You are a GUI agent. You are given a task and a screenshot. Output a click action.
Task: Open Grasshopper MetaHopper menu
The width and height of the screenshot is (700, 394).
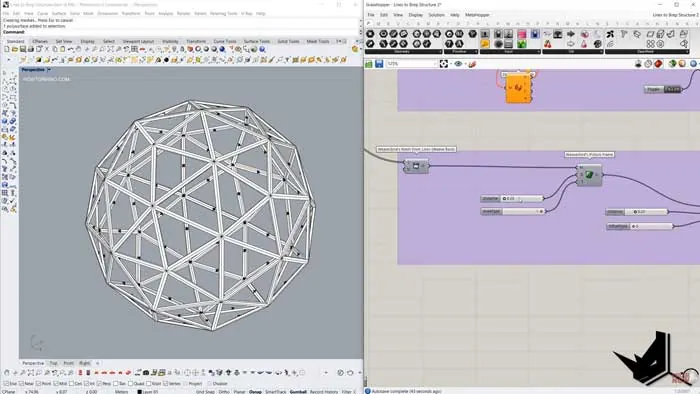[477, 15]
